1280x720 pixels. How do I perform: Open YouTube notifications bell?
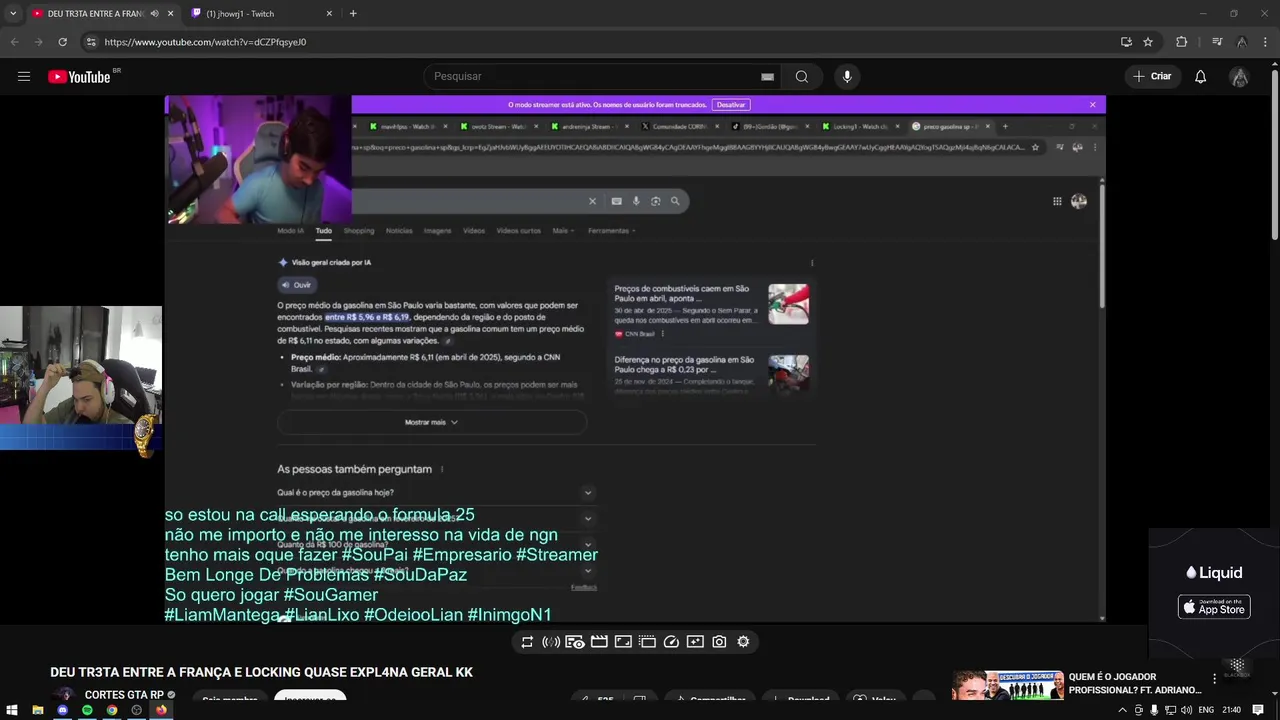click(x=1201, y=76)
